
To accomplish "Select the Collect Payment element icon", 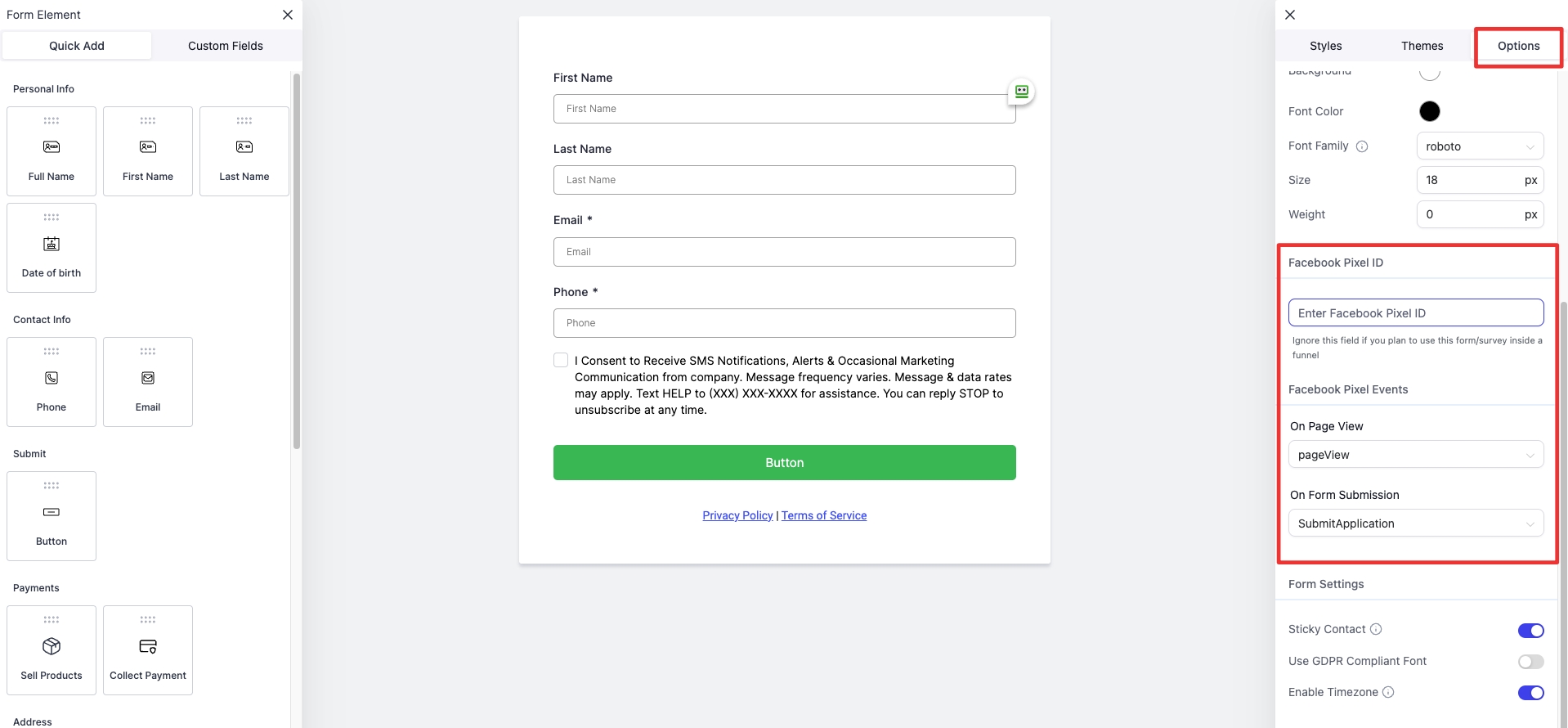I will pos(148,646).
